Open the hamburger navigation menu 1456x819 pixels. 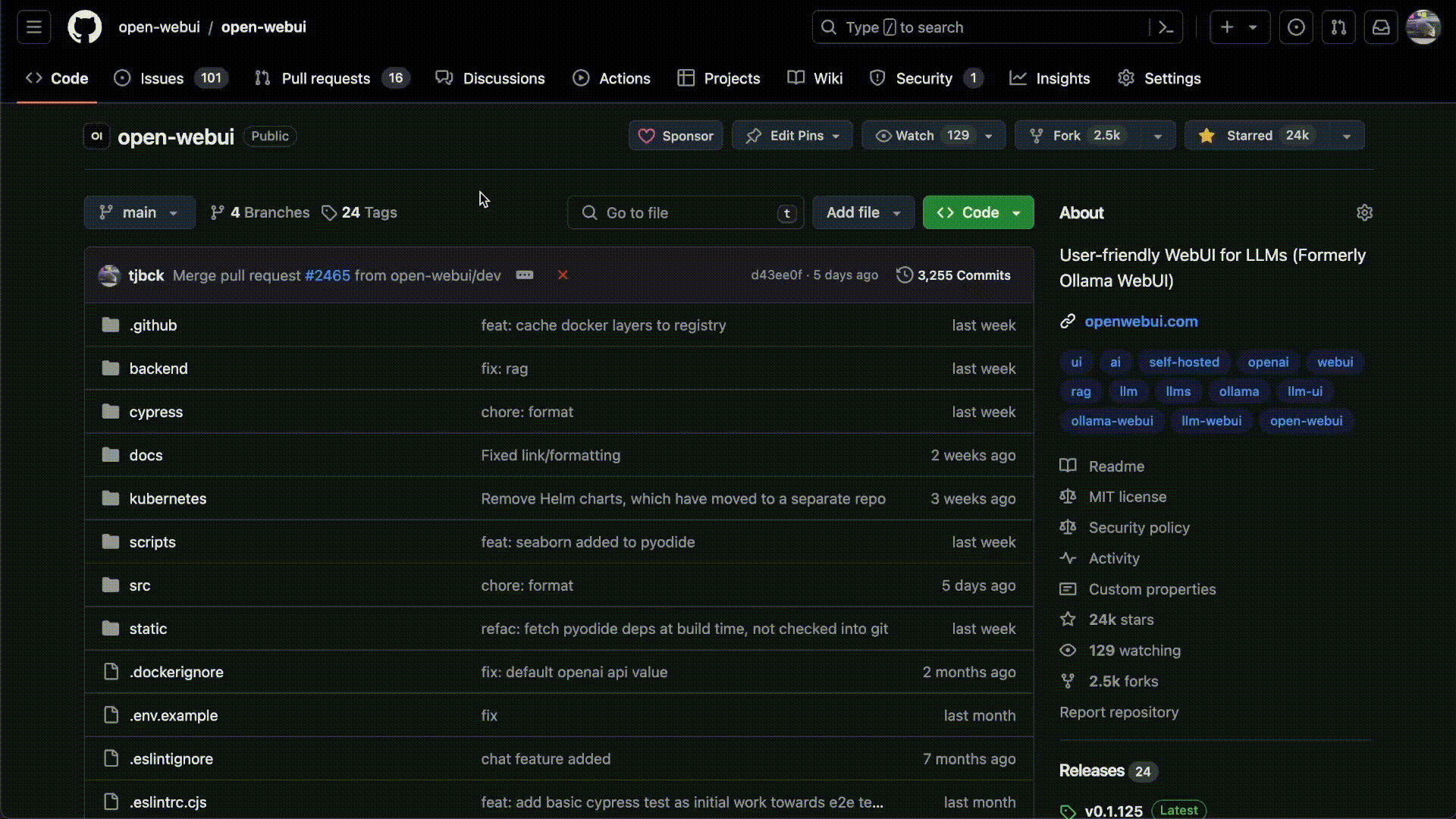34,27
